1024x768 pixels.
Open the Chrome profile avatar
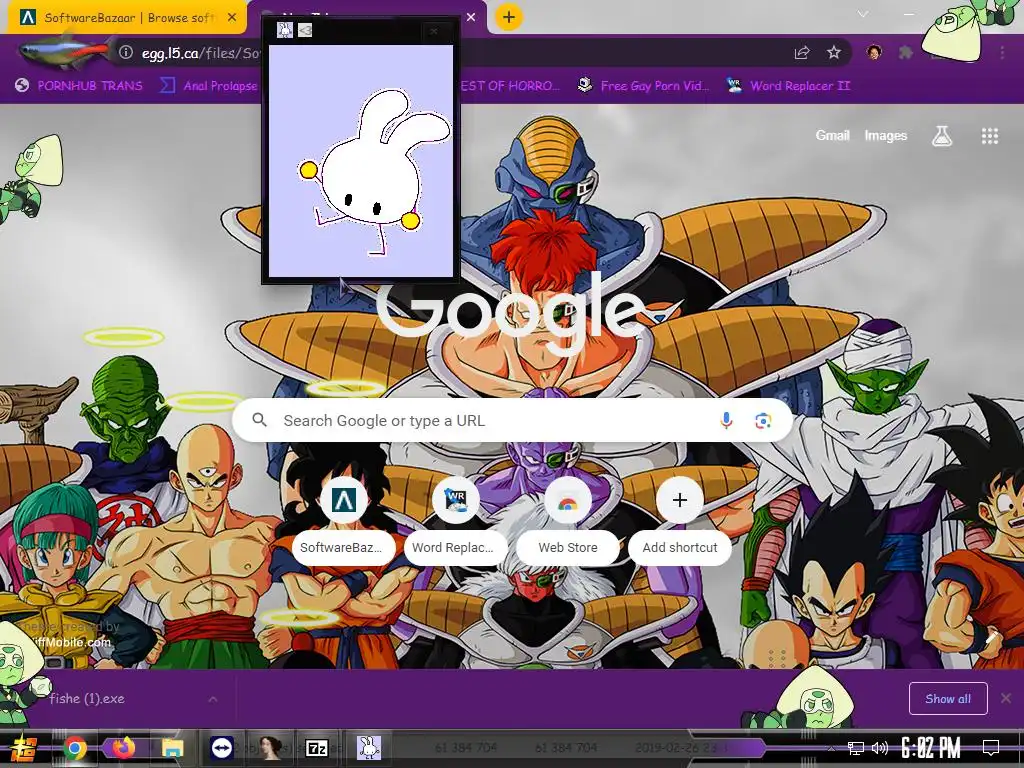pyautogui.click(x=874, y=52)
